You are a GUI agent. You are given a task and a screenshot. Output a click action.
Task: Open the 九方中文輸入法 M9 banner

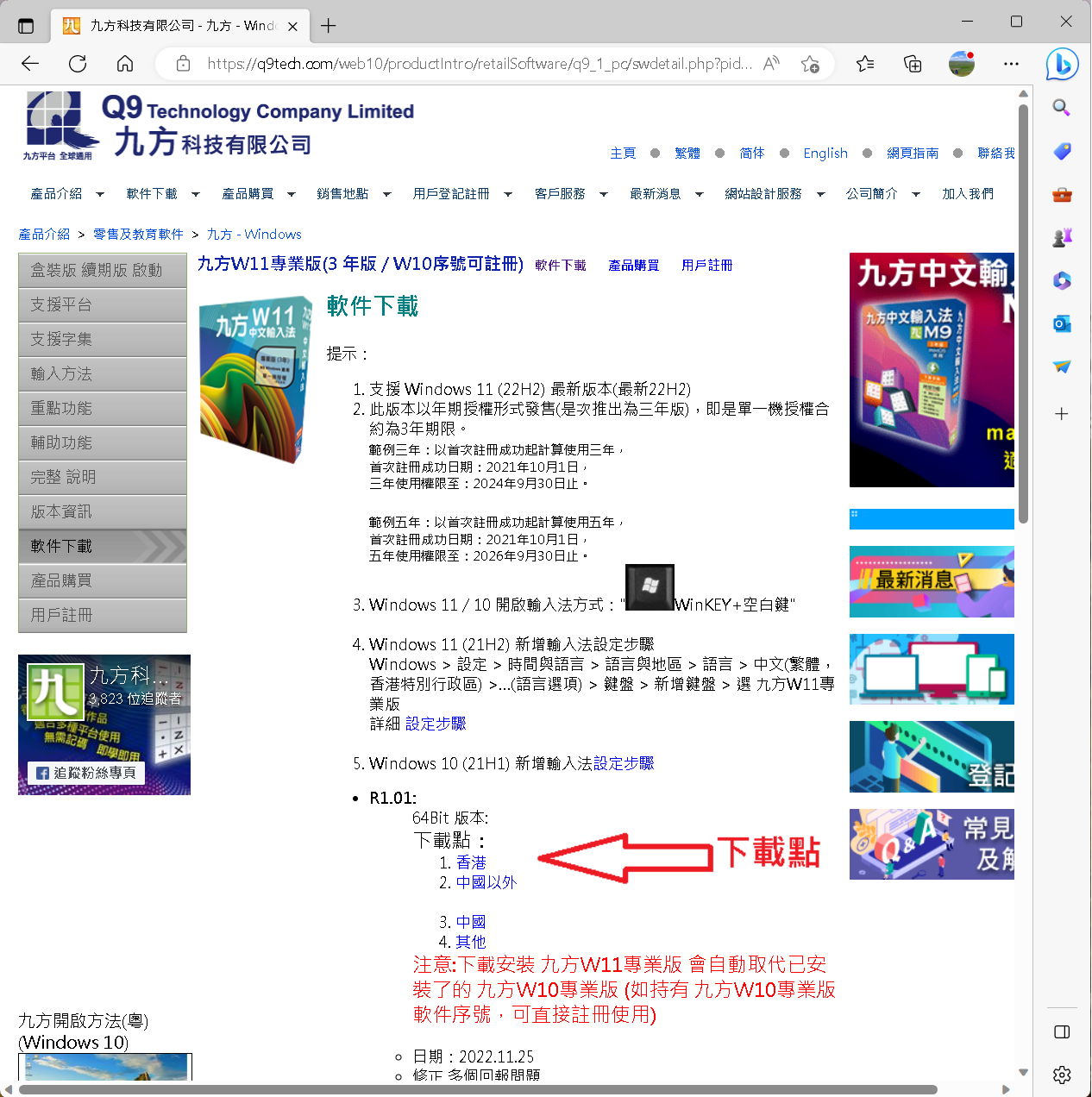coord(932,370)
